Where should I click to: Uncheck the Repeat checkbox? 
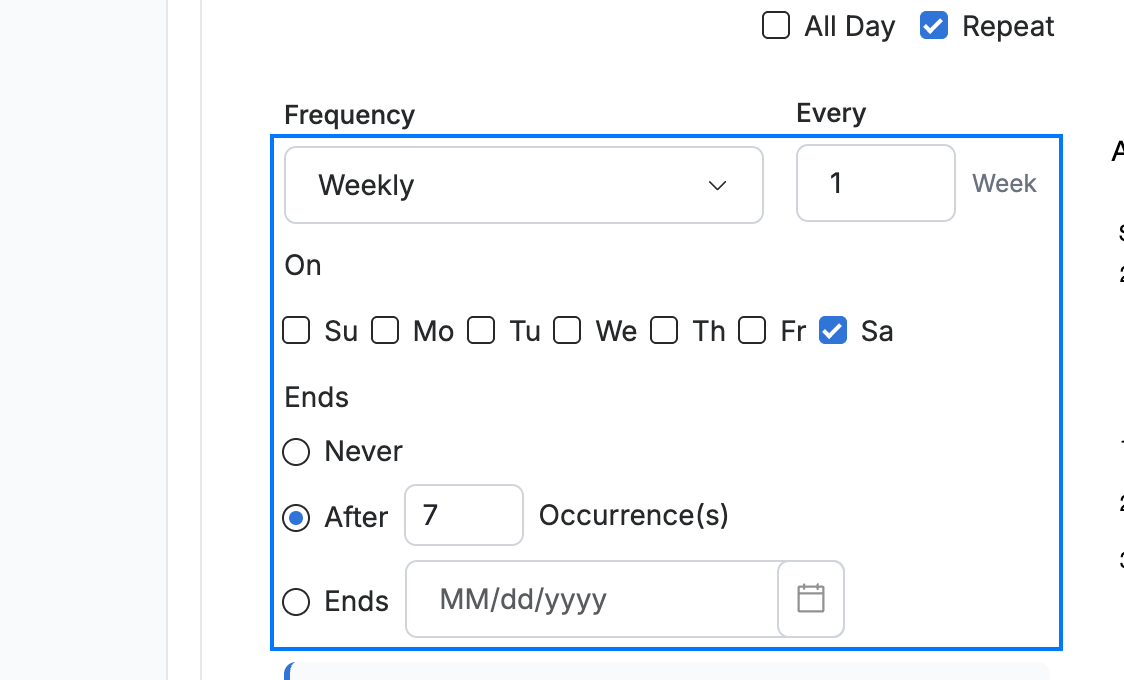(933, 25)
